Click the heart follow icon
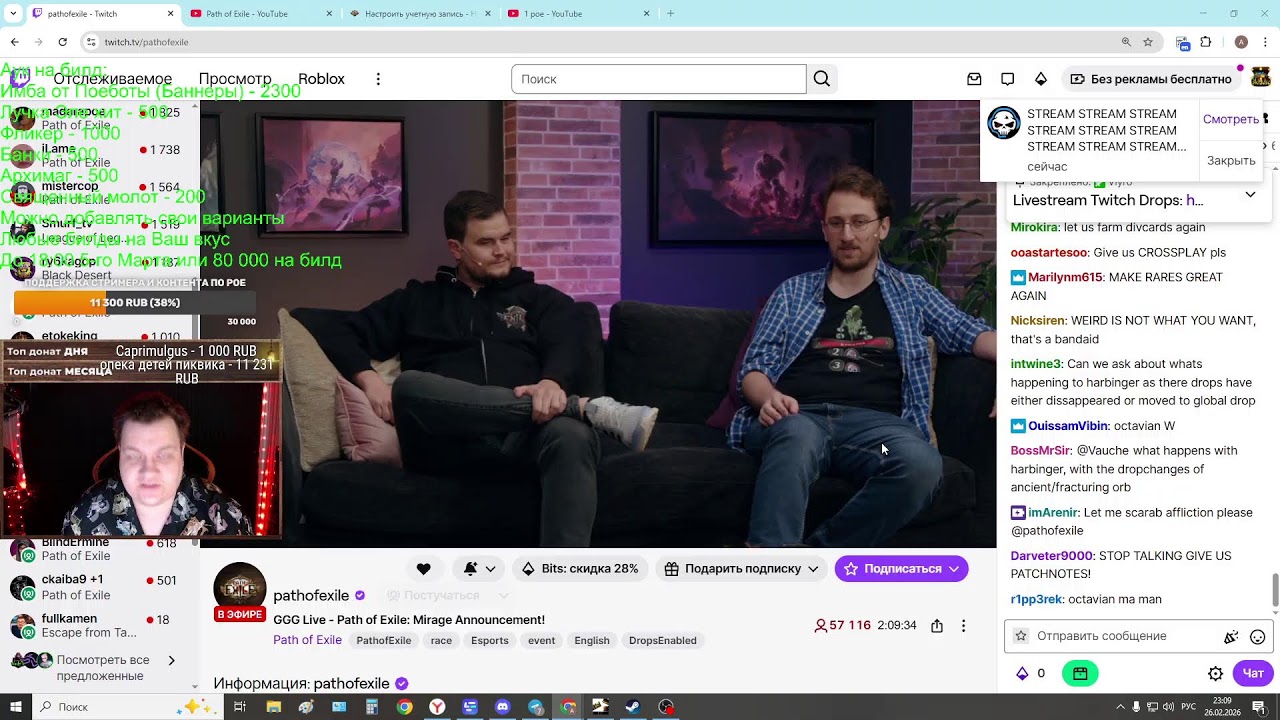Image resolution: width=1280 pixels, height=720 pixels. pos(424,569)
